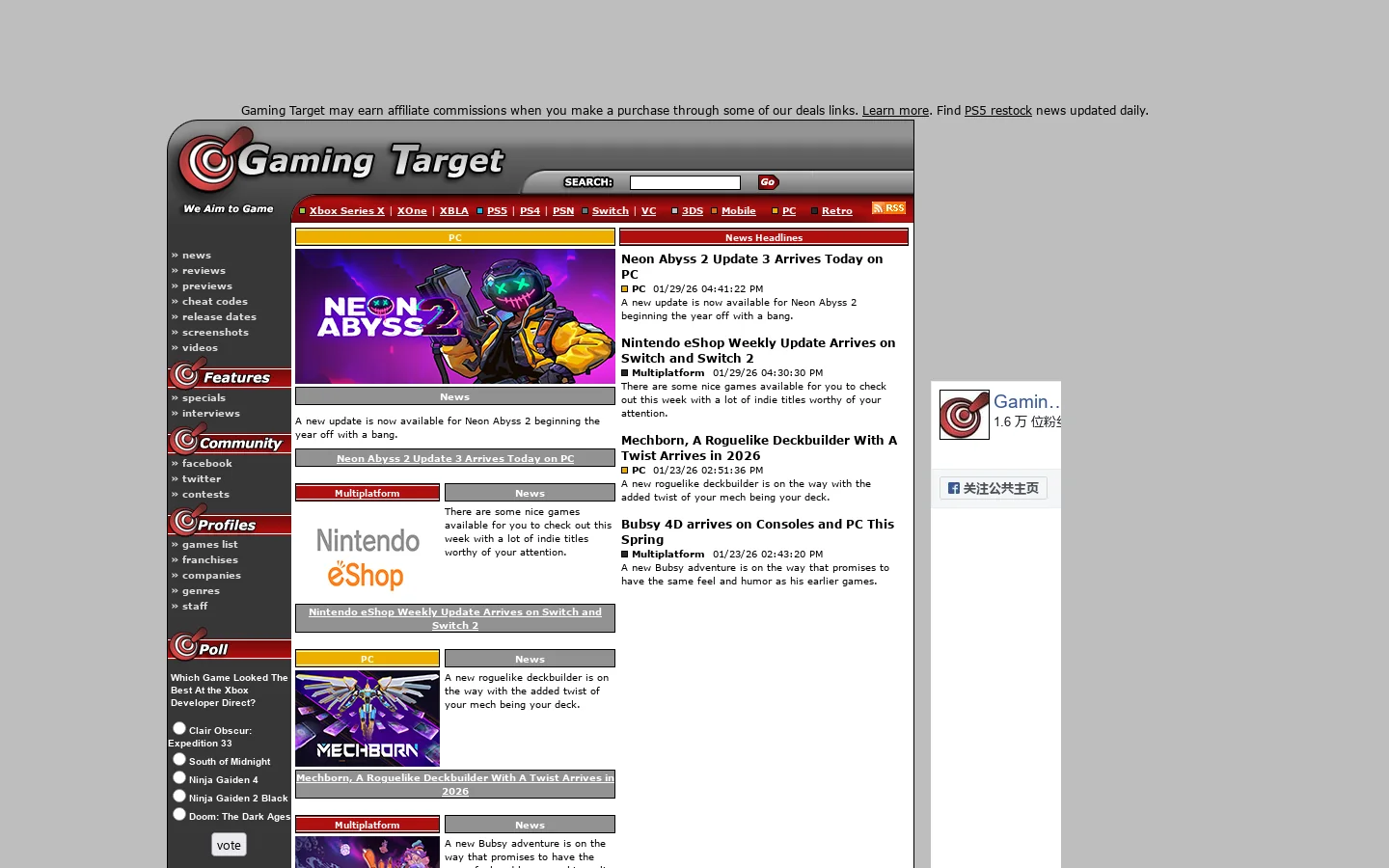This screenshot has height=868, width=1389.
Task: Click the Facebook follow page button
Action: tap(994, 488)
